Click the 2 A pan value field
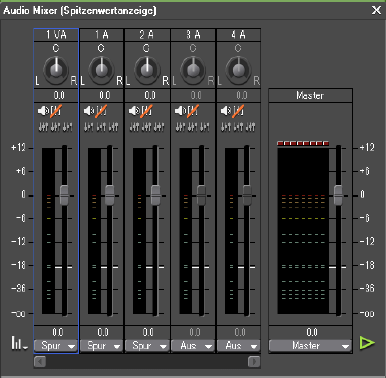The width and height of the screenshot is (386, 378). pos(147,96)
